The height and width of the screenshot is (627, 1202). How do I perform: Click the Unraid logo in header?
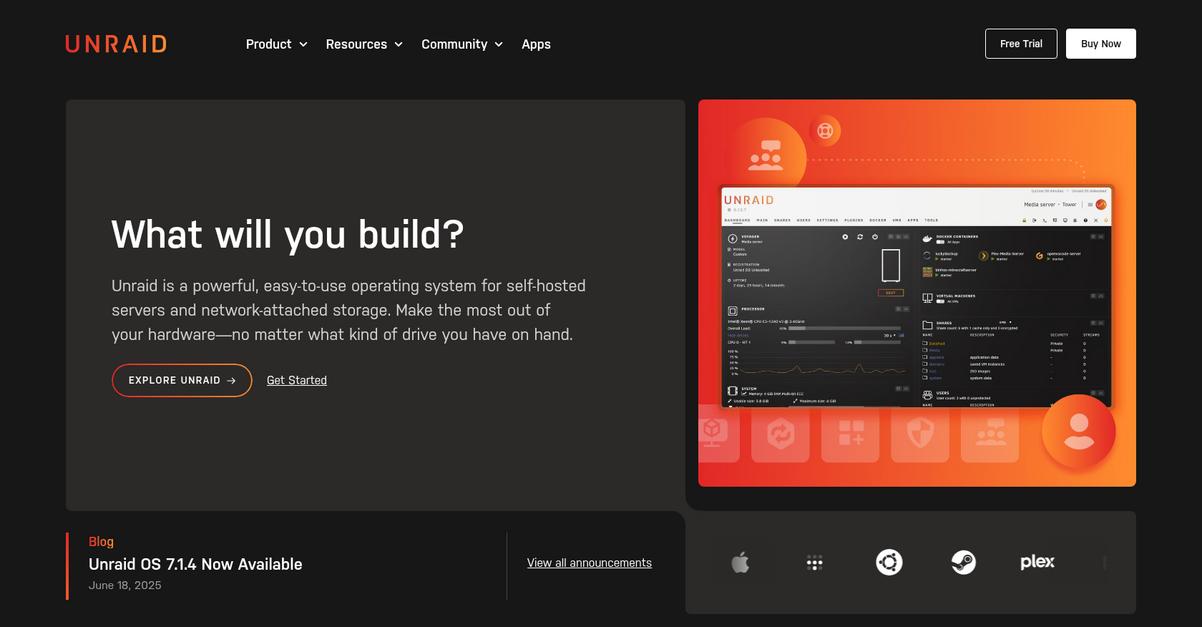116,44
